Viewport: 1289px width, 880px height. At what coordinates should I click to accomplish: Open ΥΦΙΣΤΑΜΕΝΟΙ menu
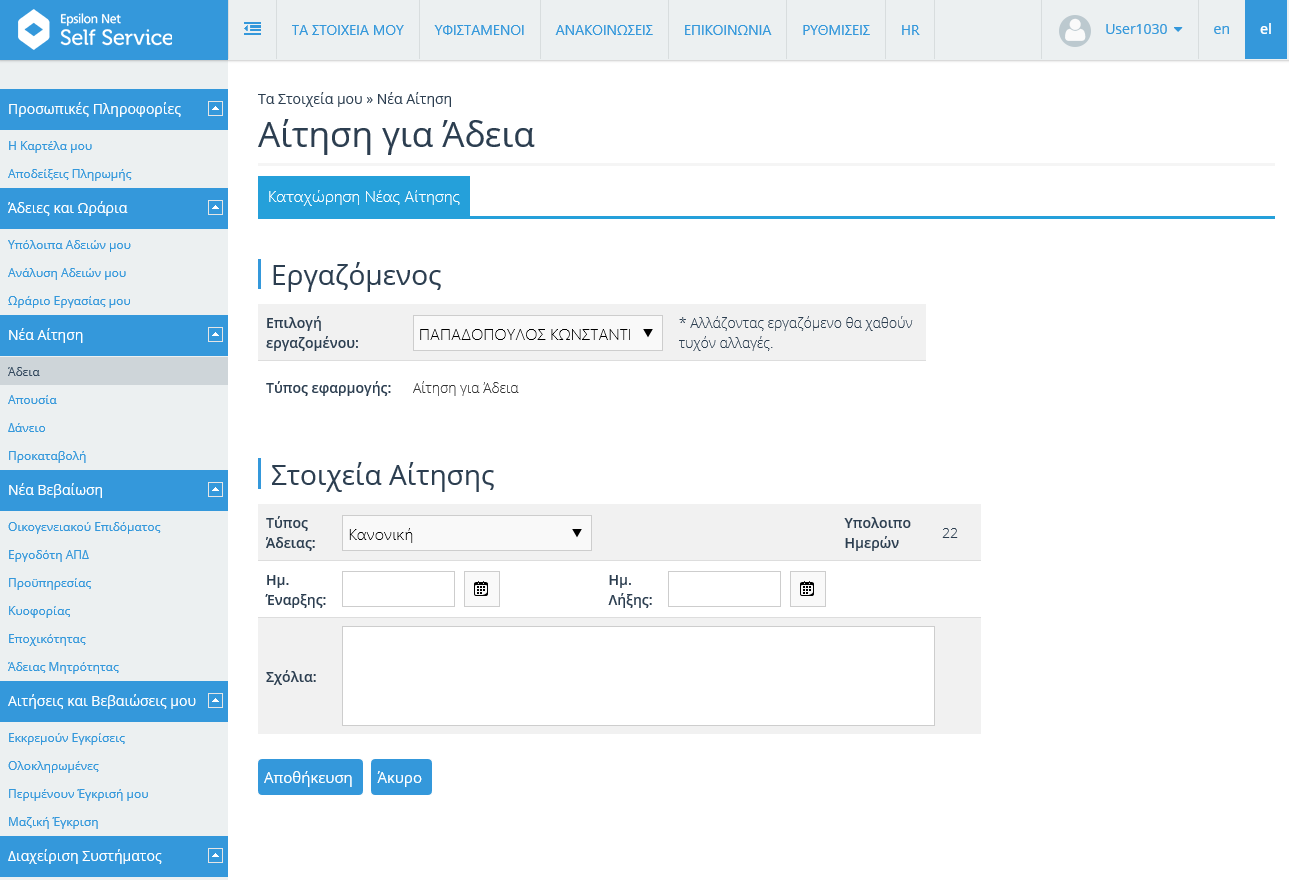[x=480, y=30]
